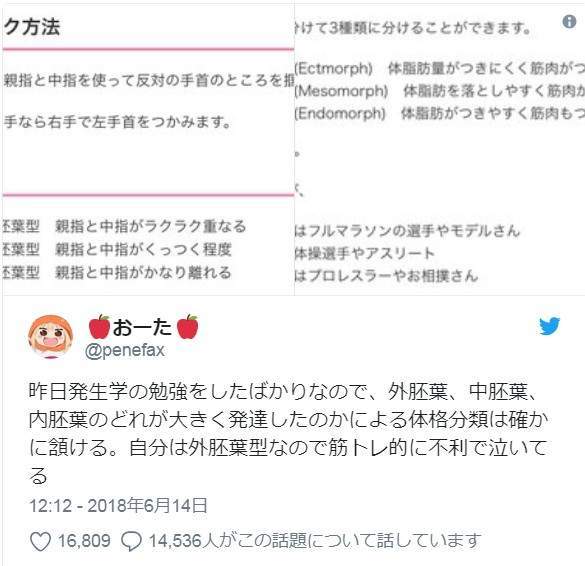
Task: Click the (Mesomorph) line in right image
Action: coord(439,91)
